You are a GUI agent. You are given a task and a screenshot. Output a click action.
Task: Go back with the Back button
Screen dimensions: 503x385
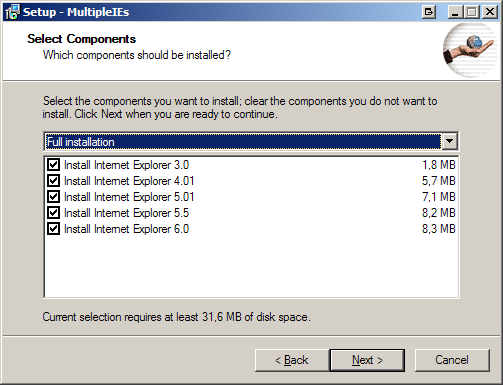click(292, 360)
